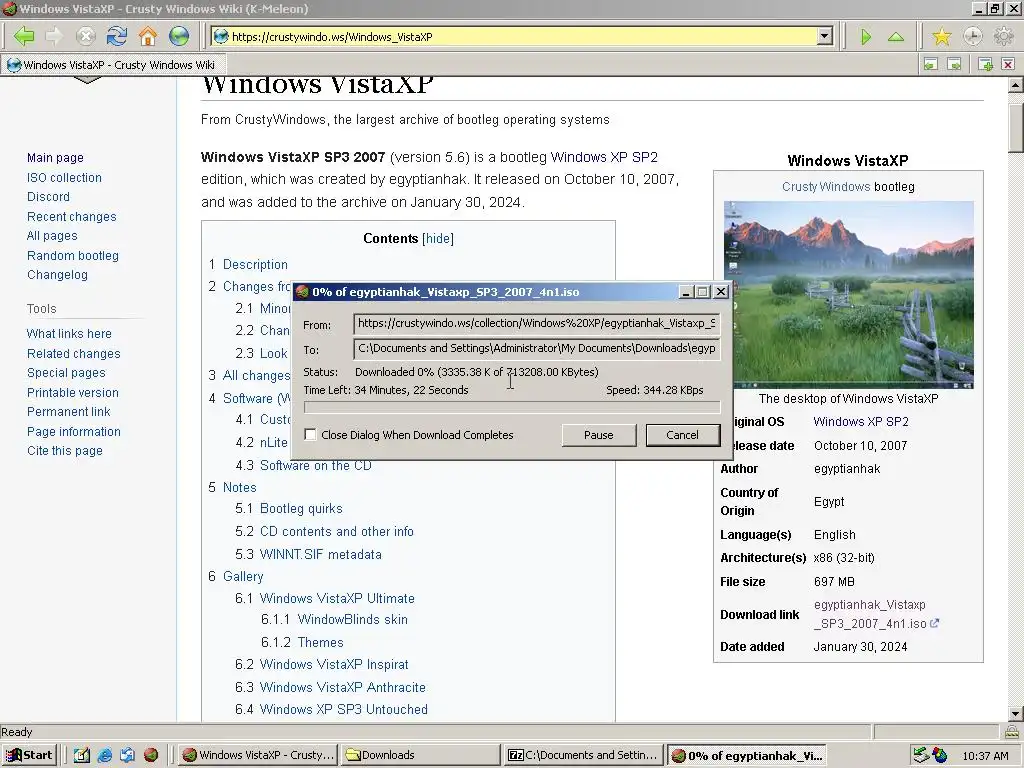This screenshot has height=768, width=1024.
Task: Click the Show Desktop quick launch icon
Action: tap(82, 755)
